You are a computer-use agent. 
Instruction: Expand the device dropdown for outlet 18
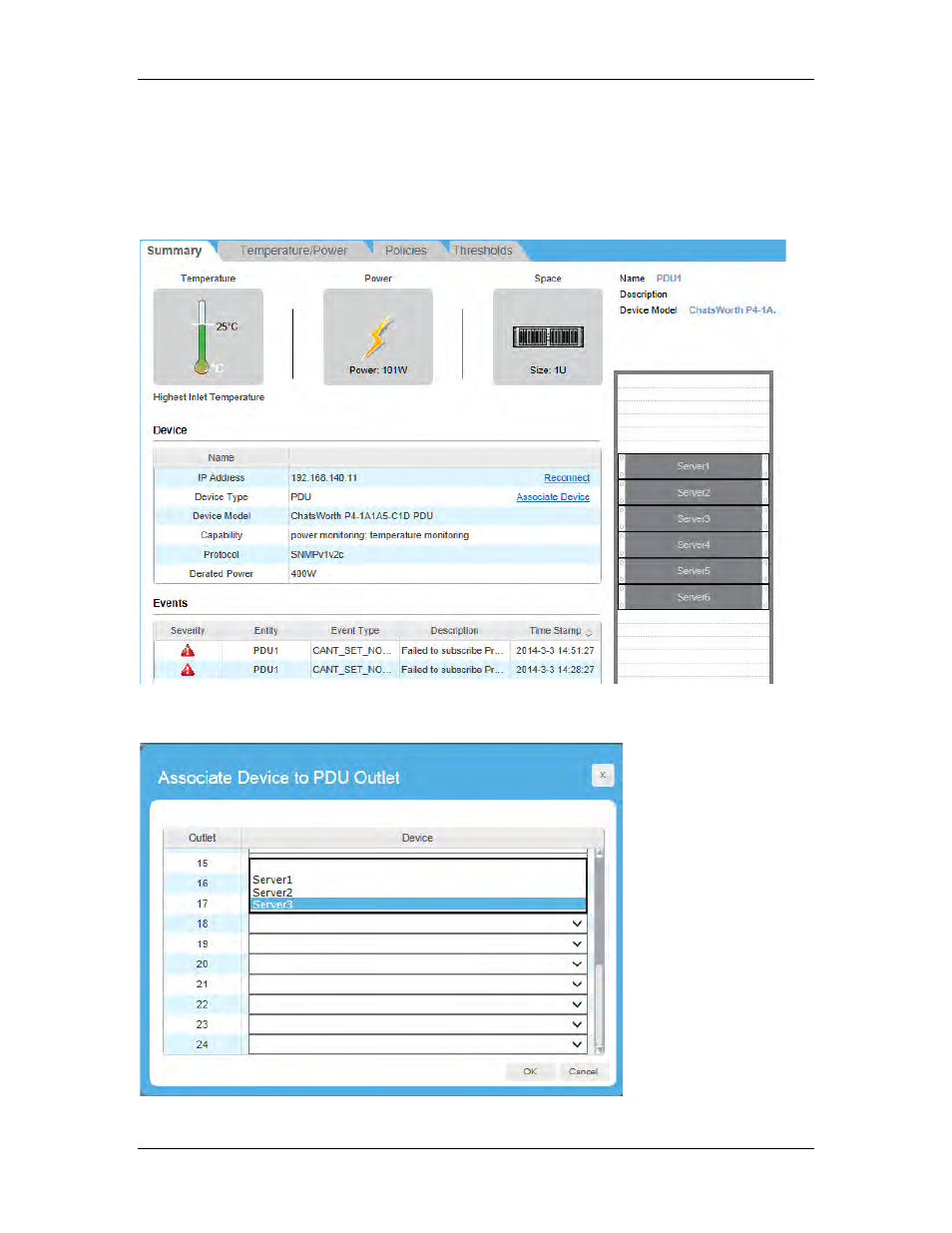577,924
